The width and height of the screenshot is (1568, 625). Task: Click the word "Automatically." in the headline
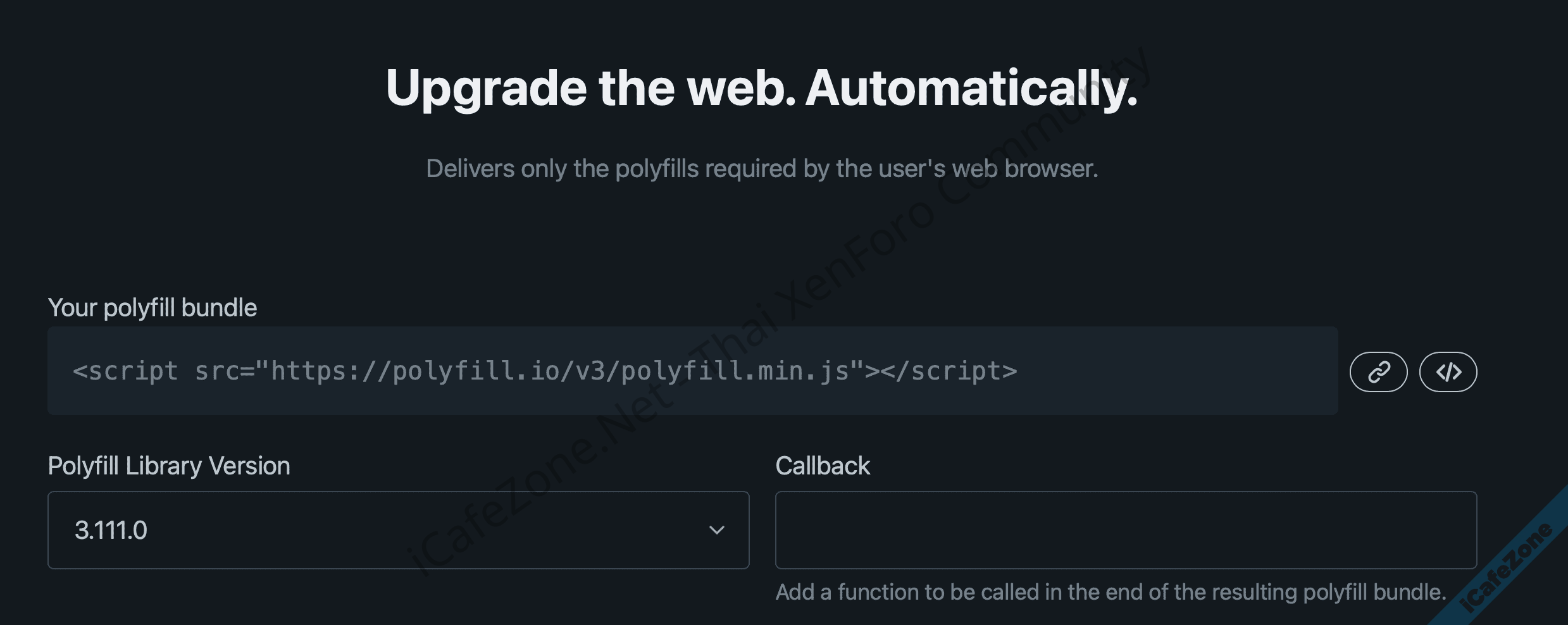pos(971,88)
